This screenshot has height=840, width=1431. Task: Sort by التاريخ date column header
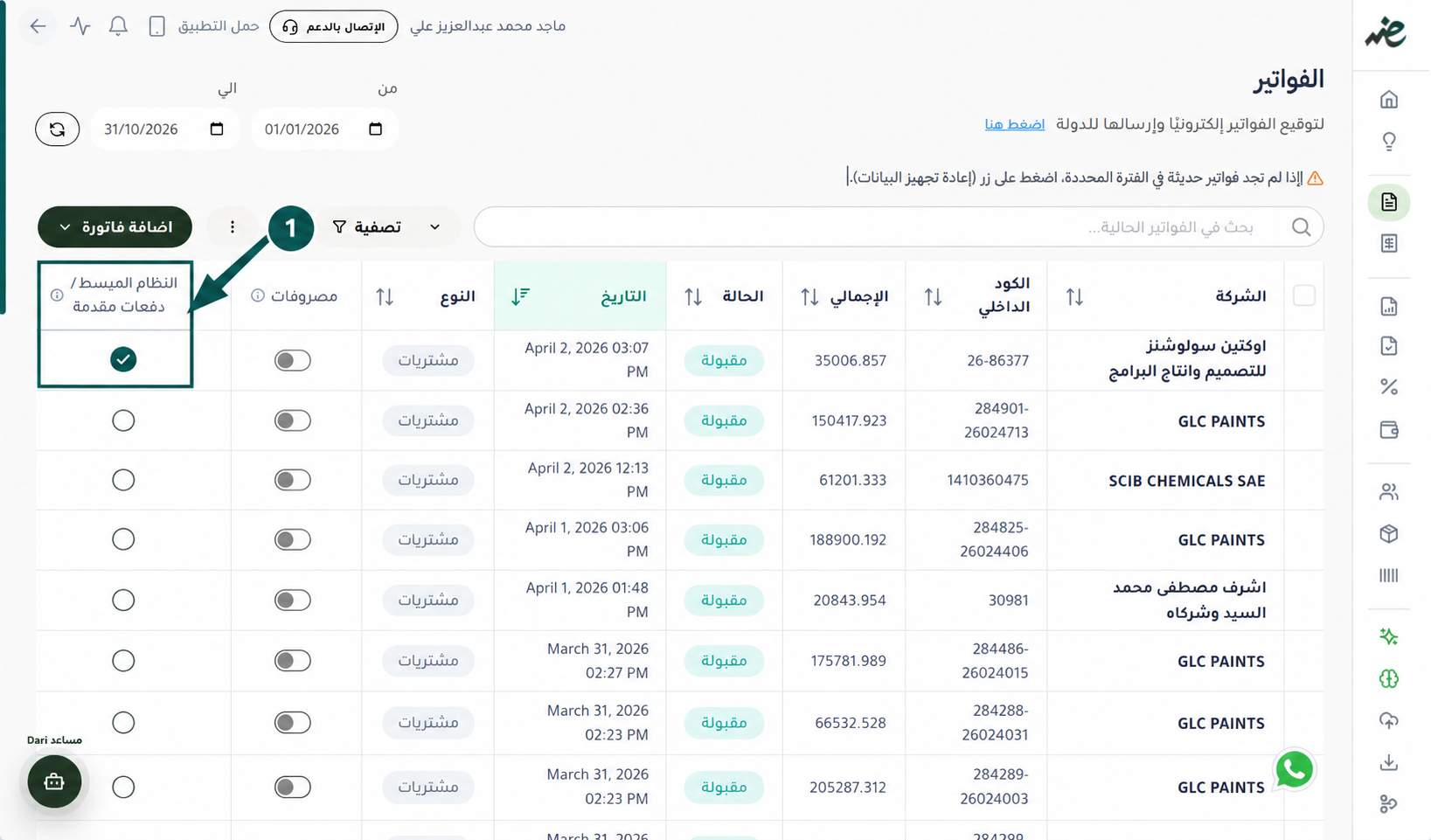pos(580,296)
